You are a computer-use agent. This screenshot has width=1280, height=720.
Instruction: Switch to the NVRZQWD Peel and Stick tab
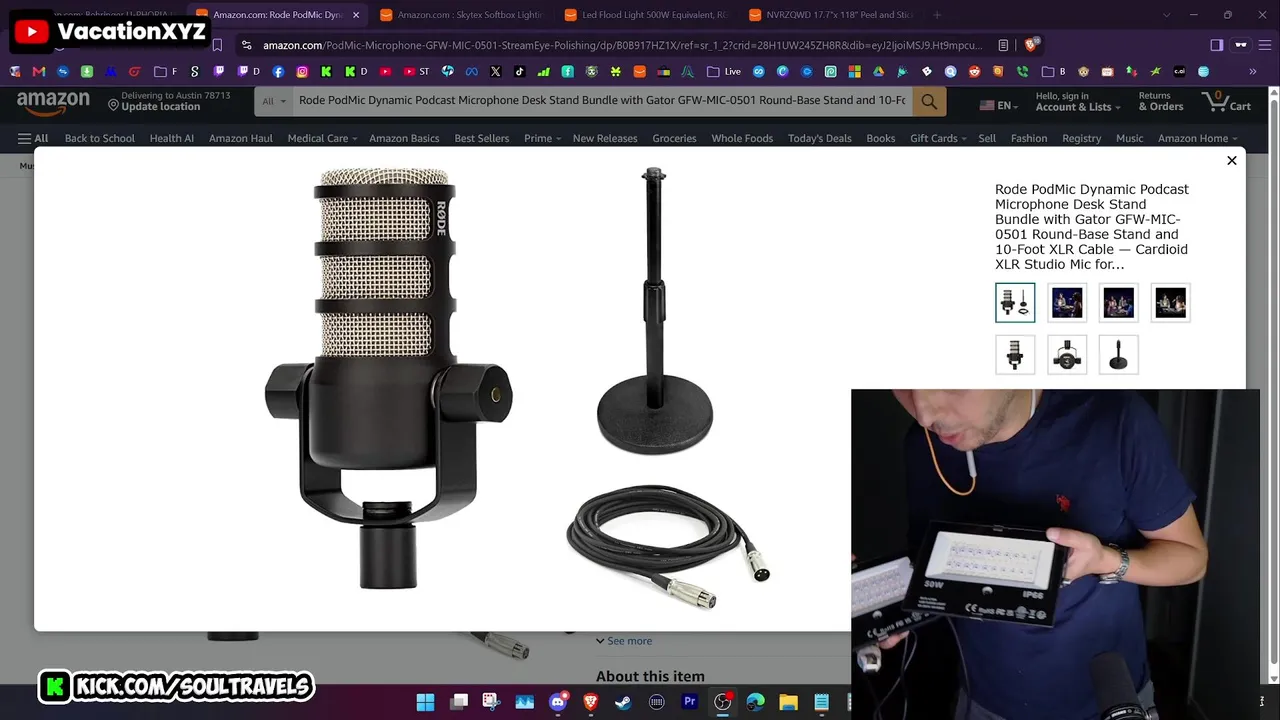(x=830, y=15)
